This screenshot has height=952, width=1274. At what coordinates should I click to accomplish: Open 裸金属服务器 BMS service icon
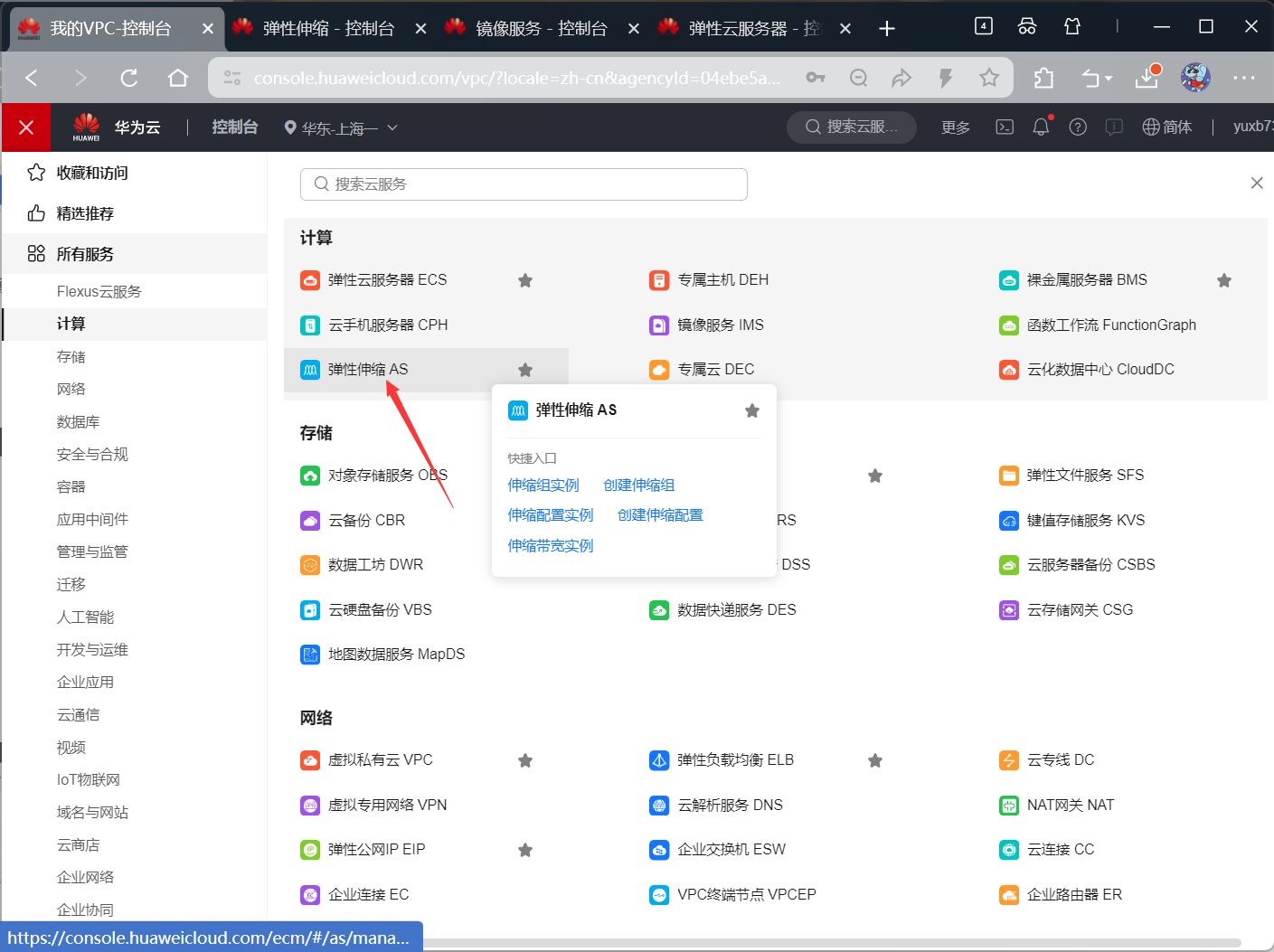click(x=1009, y=280)
